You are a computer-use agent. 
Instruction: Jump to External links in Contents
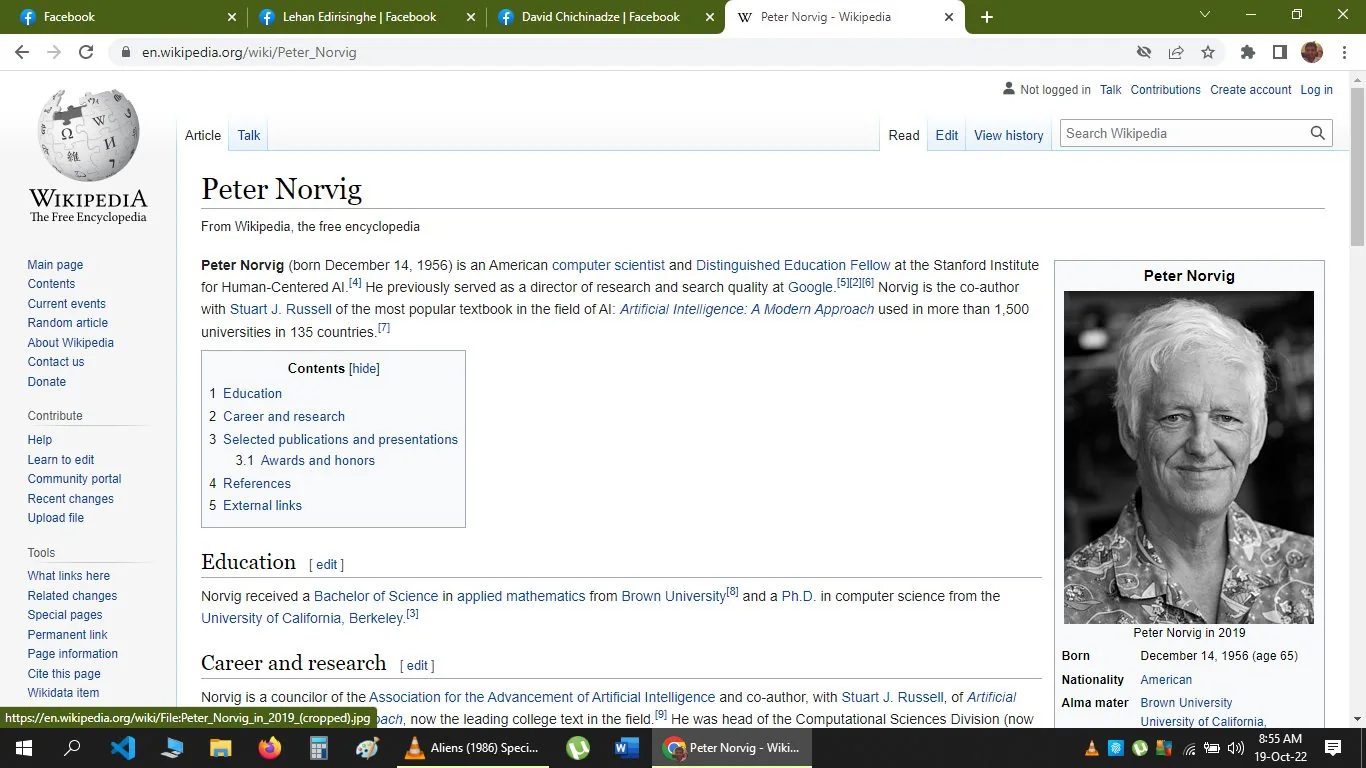[262, 505]
